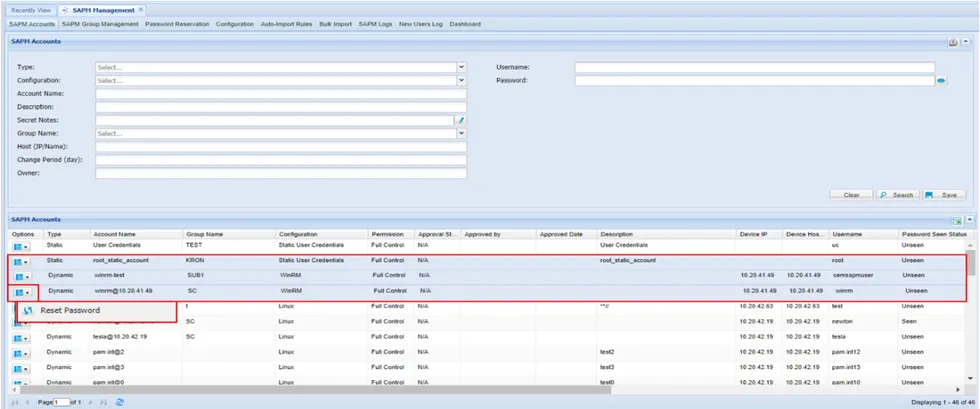Image resolution: width=980 pixels, height=409 pixels.
Task: Expand the Group Name dropdown
Action: [462, 133]
